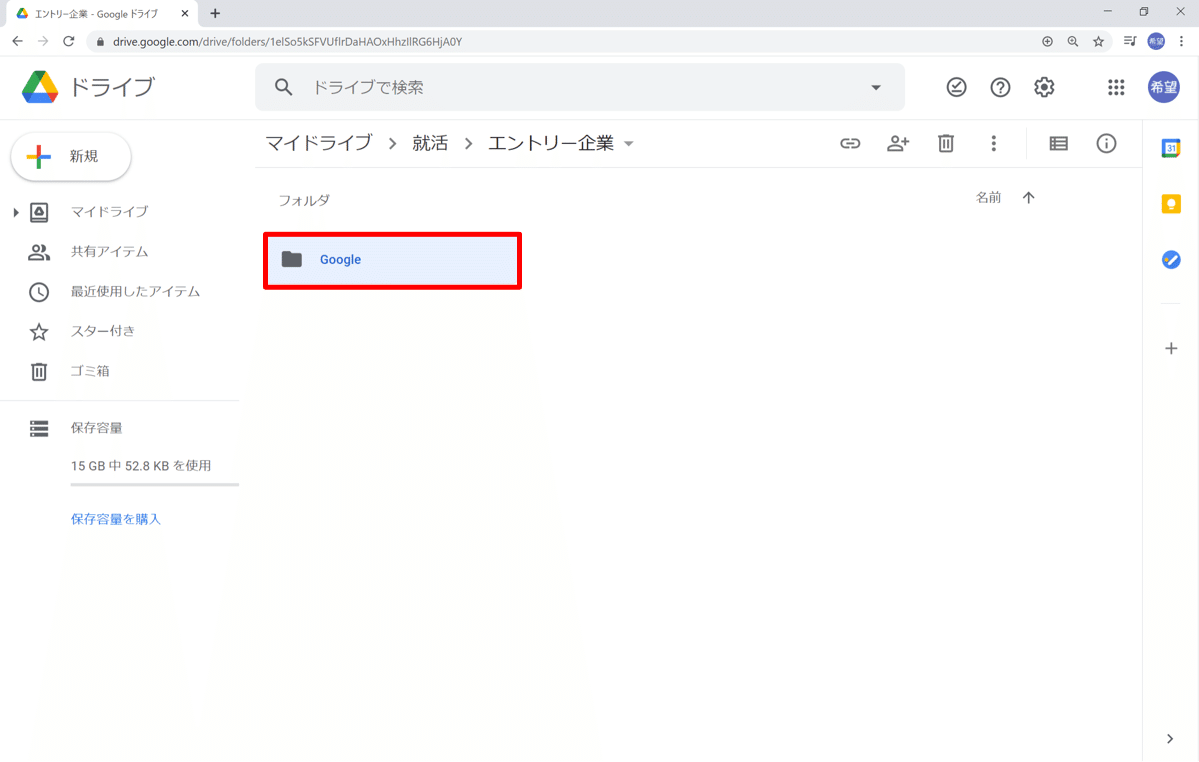
Task: Open the Google apps grid
Action: (1115, 87)
